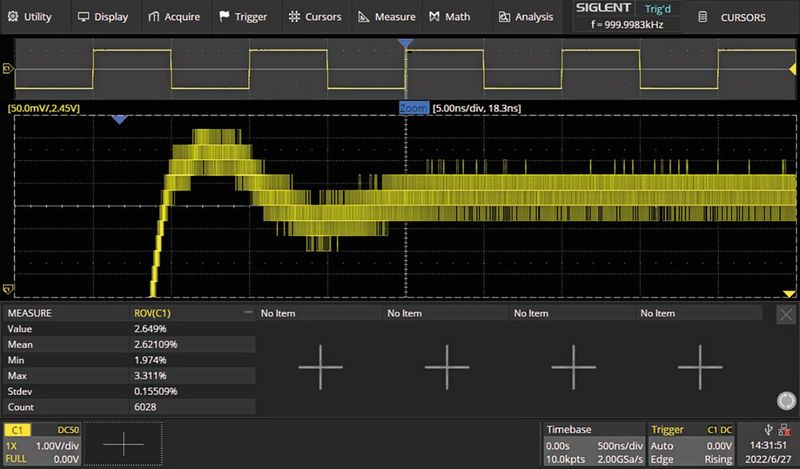The width and height of the screenshot is (800, 469).
Task: Click the clock showing 14:31:51
Action: 768,446
